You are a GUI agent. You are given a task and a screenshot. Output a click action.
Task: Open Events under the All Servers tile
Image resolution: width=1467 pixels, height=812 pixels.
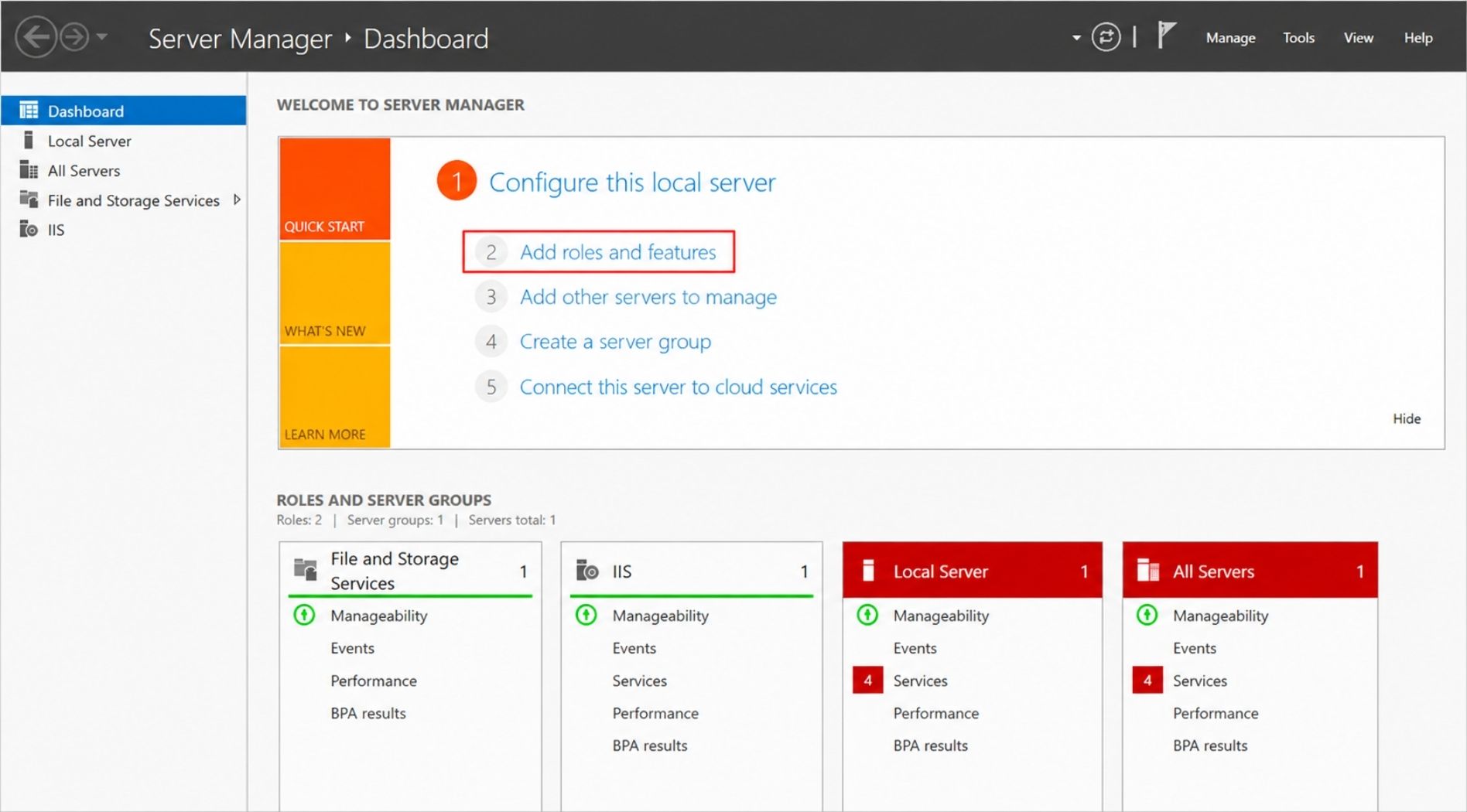(x=1195, y=648)
